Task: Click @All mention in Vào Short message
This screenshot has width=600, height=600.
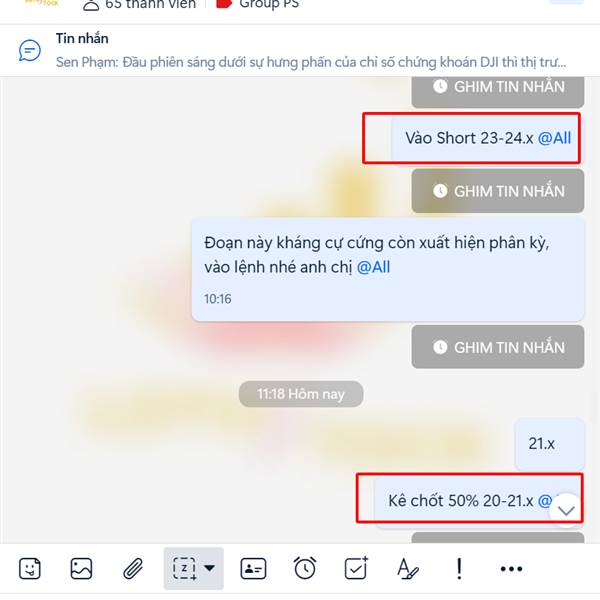Action: [554, 138]
